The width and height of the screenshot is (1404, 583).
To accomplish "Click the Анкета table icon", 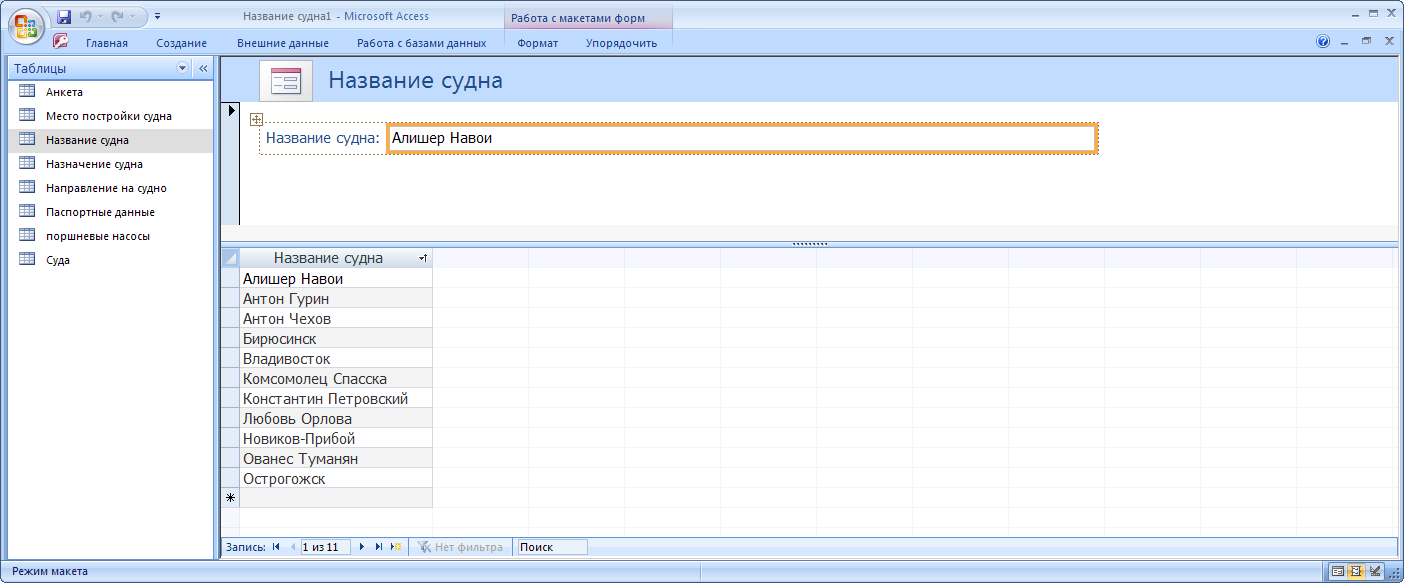I will pyautogui.click(x=27, y=91).
